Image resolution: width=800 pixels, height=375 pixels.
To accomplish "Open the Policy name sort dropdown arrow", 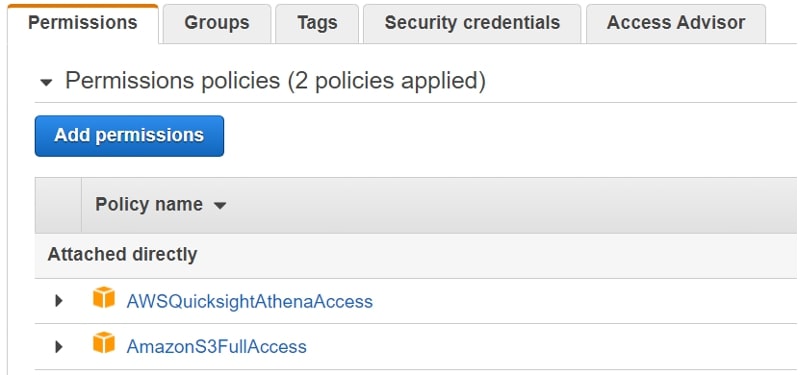I will point(220,206).
